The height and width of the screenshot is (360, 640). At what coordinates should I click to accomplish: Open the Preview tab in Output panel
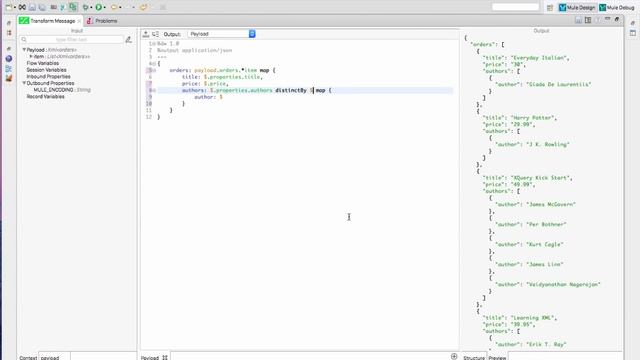point(497,358)
